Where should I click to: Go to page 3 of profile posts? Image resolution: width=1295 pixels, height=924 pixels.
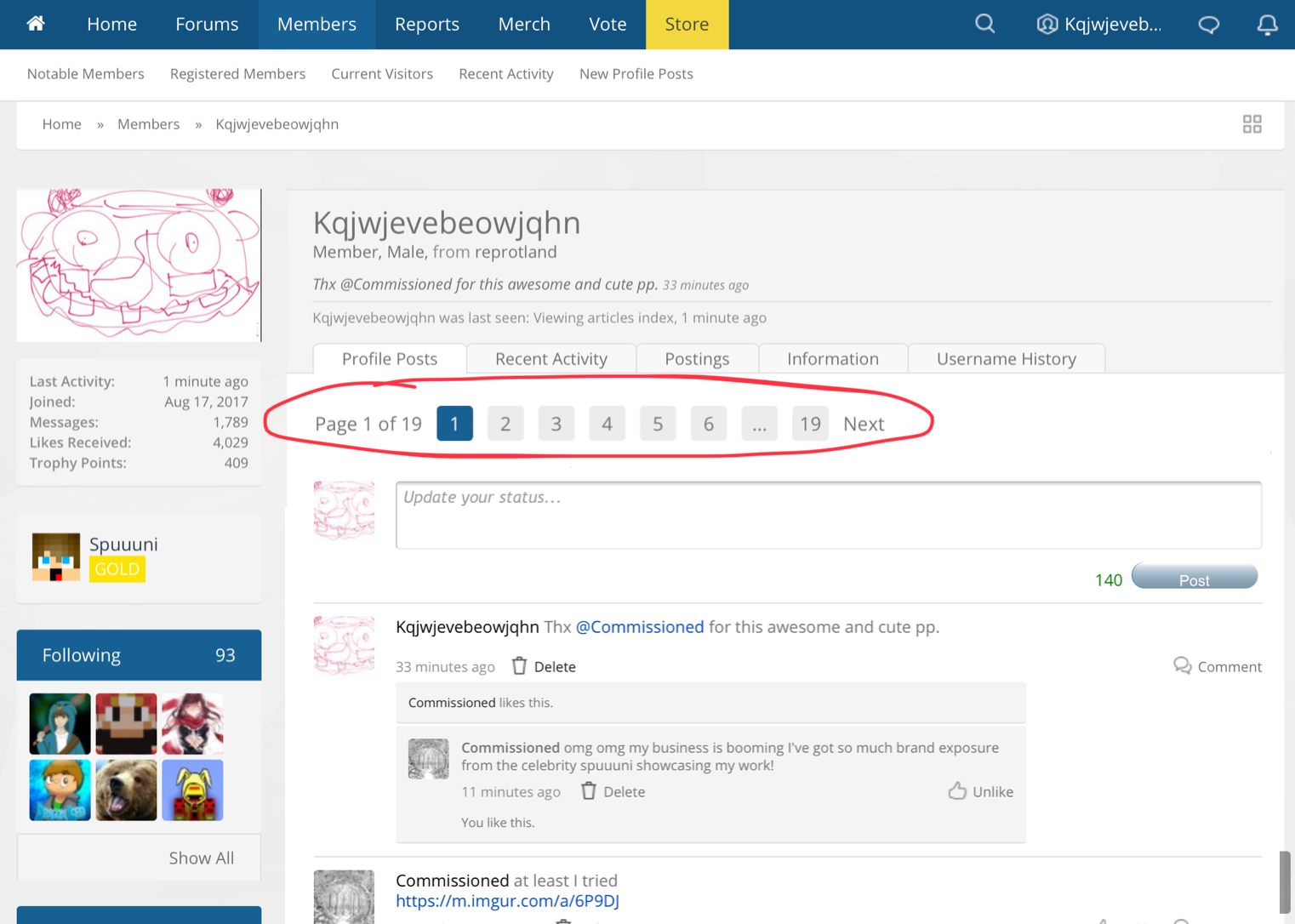[556, 424]
